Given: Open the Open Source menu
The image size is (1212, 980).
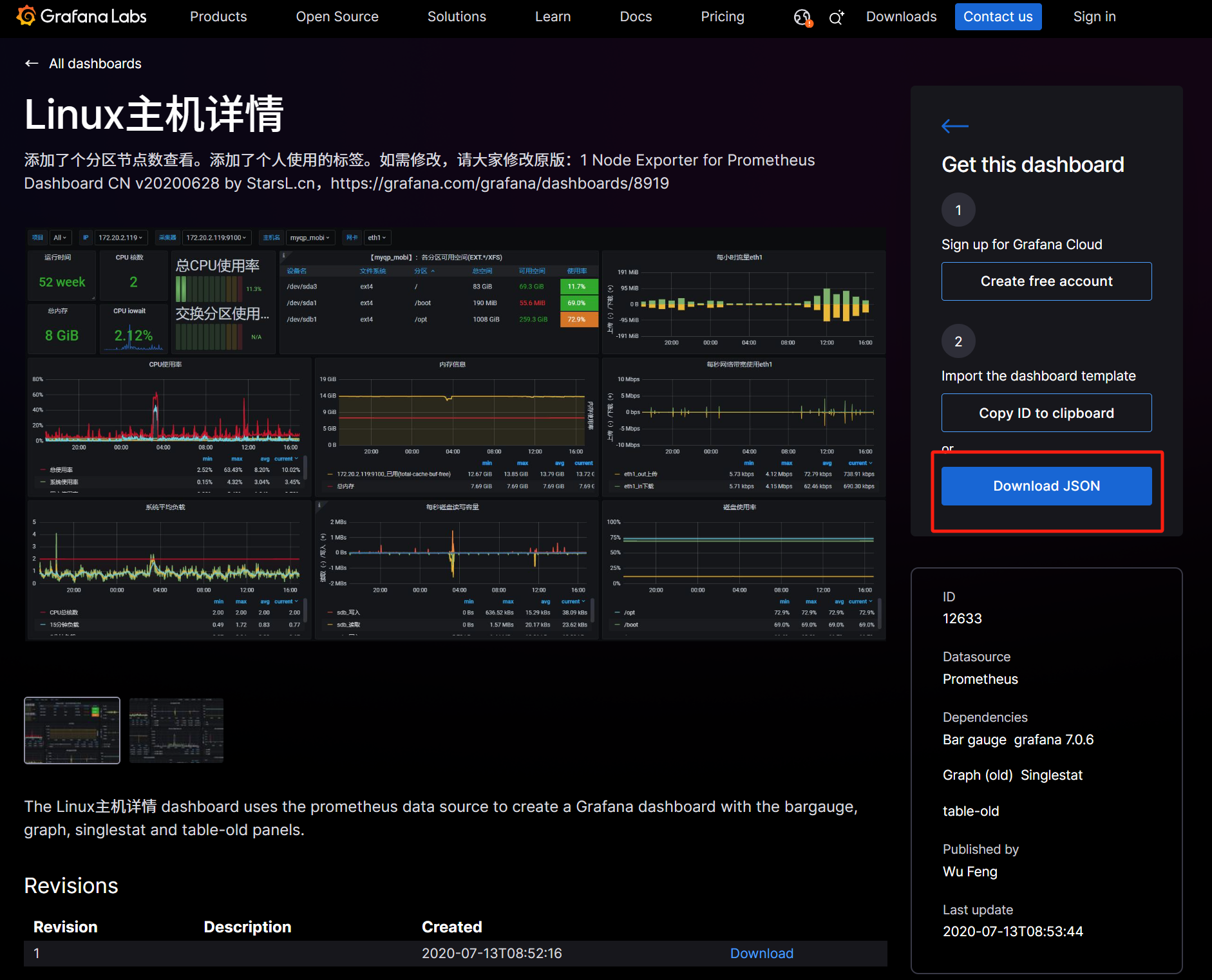Looking at the screenshot, I should [337, 17].
